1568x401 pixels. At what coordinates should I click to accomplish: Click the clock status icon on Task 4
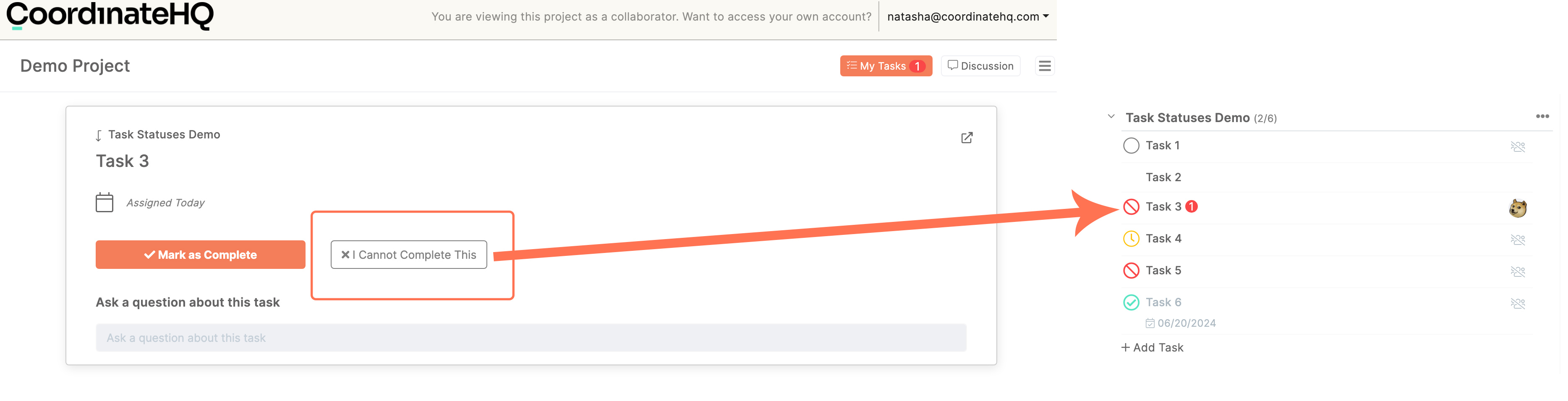[1130, 239]
